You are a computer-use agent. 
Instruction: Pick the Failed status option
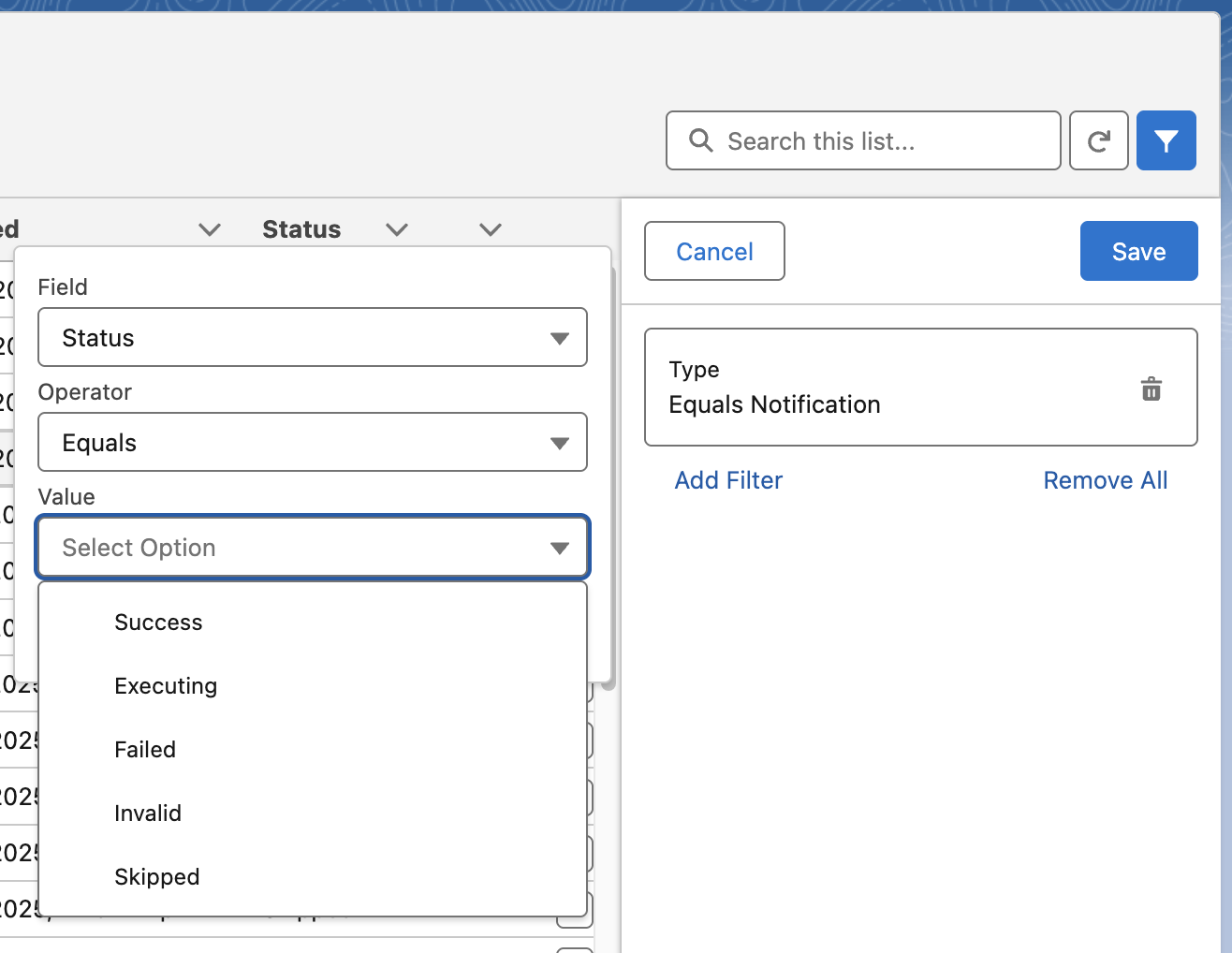pyautogui.click(x=145, y=750)
